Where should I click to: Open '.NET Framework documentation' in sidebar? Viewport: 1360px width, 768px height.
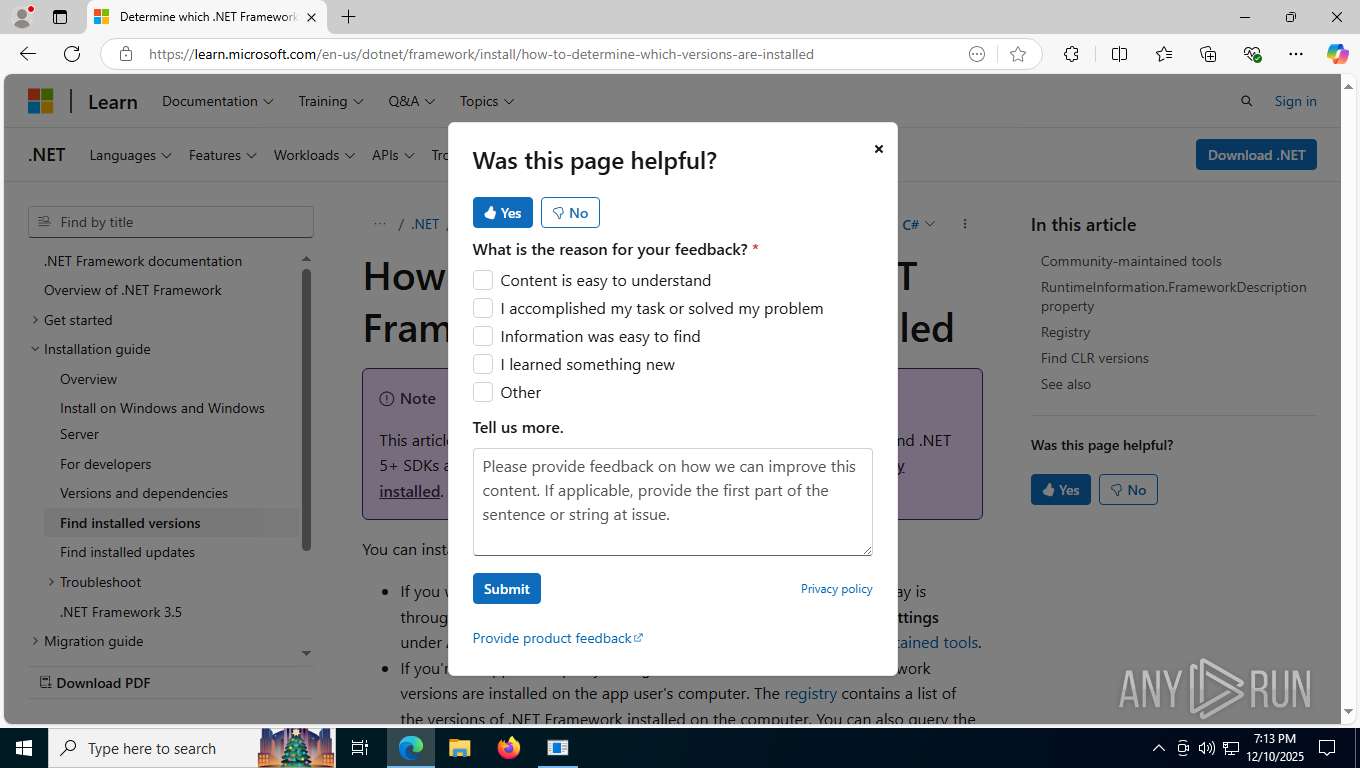[x=143, y=261]
